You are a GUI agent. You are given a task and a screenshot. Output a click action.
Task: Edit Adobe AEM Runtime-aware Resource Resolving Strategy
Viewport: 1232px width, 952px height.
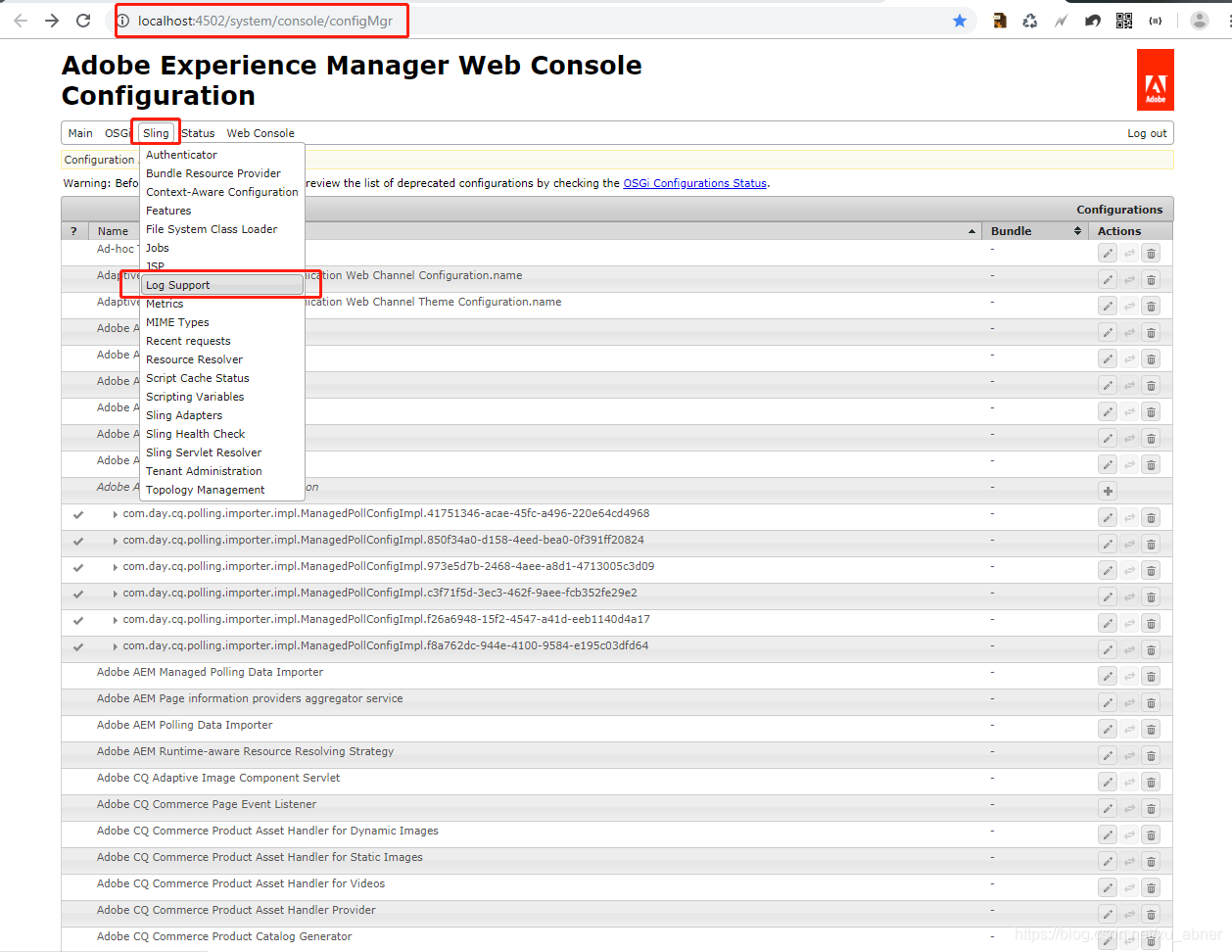coord(1108,756)
